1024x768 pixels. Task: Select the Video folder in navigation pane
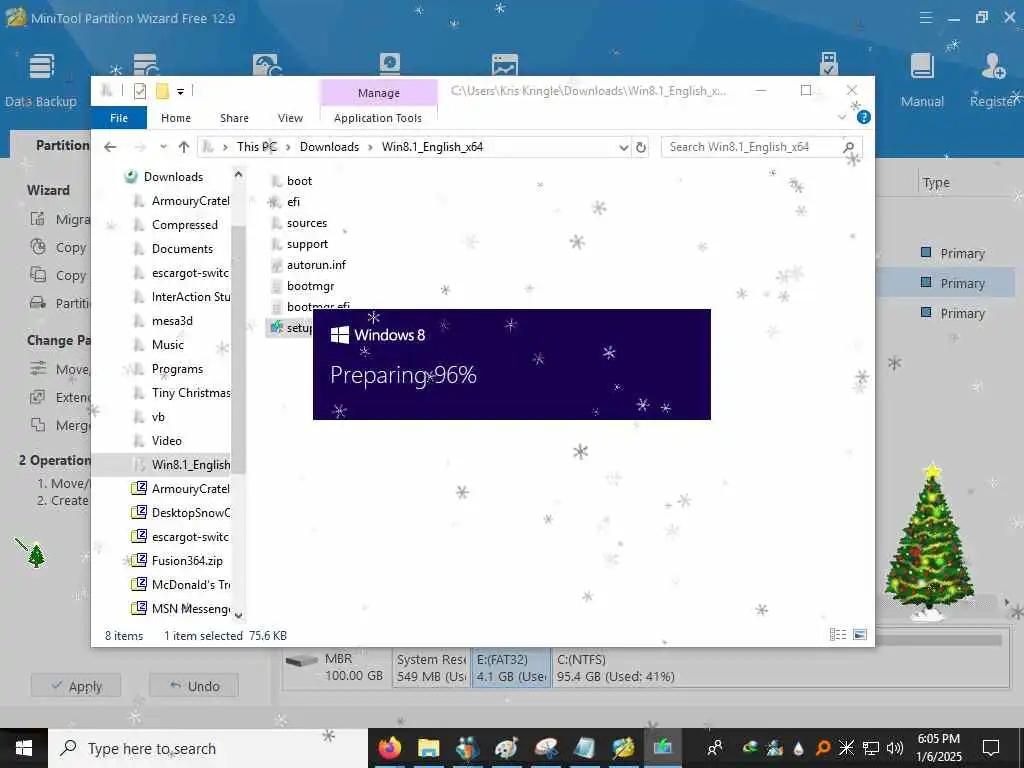pyautogui.click(x=167, y=441)
